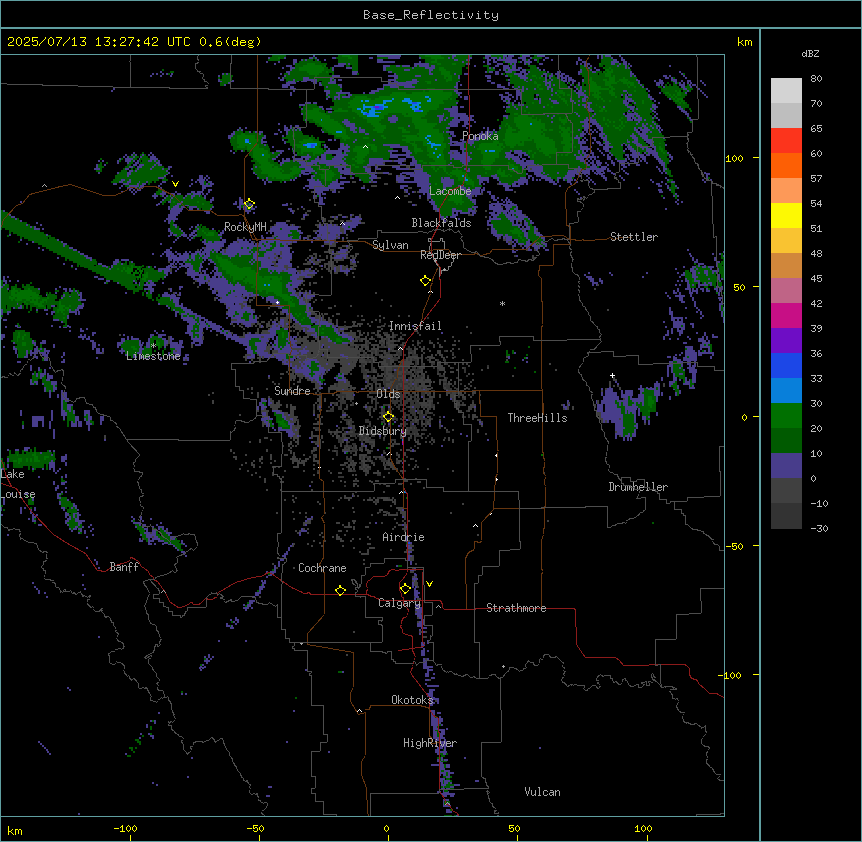This screenshot has height=842, width=862.
Task: Click the RockyMH label
Action: tap(245, 227)
